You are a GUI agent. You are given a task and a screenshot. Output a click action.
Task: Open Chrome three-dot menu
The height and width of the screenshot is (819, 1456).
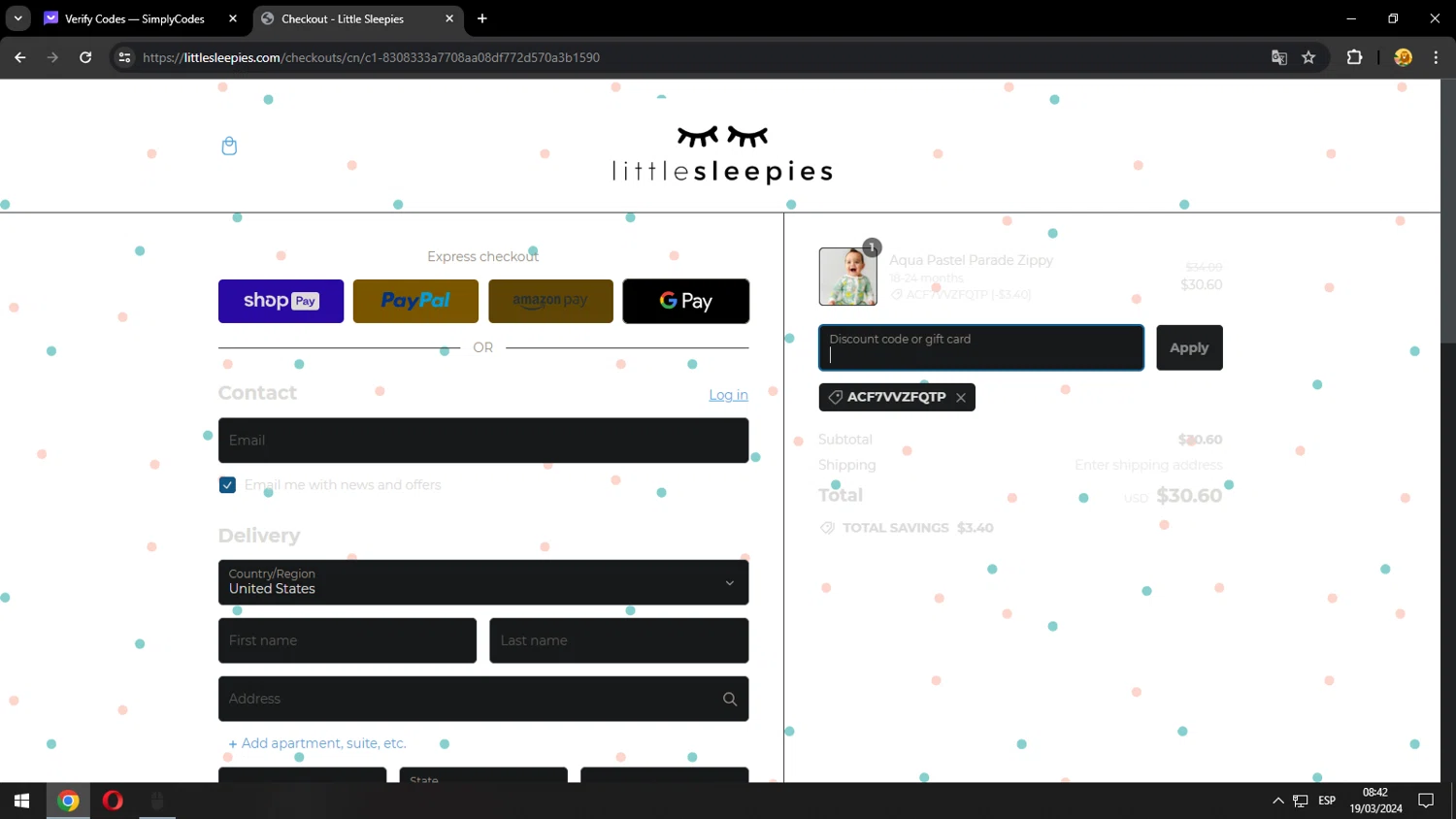coord(1436,57)
